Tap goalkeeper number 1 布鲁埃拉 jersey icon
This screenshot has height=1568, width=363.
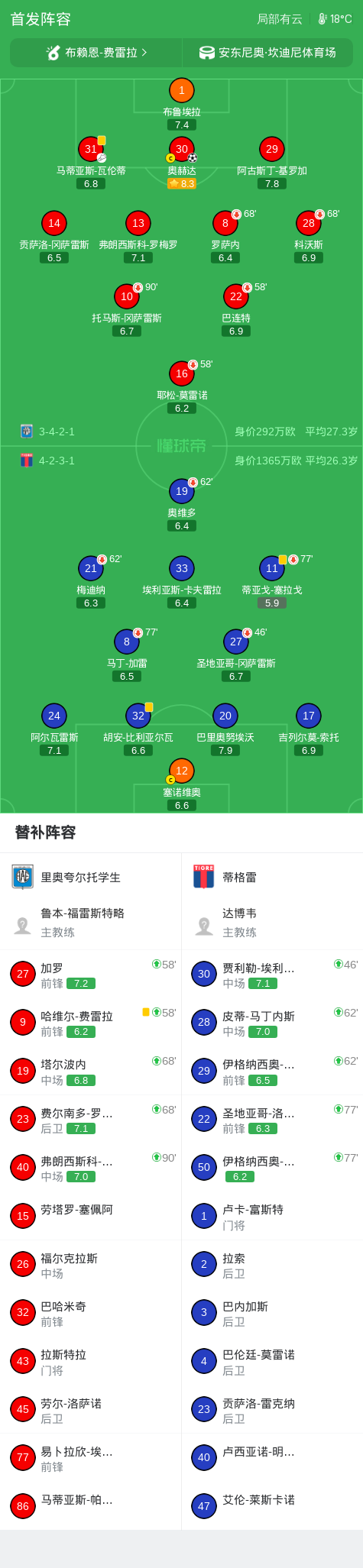tap(181, 90)
